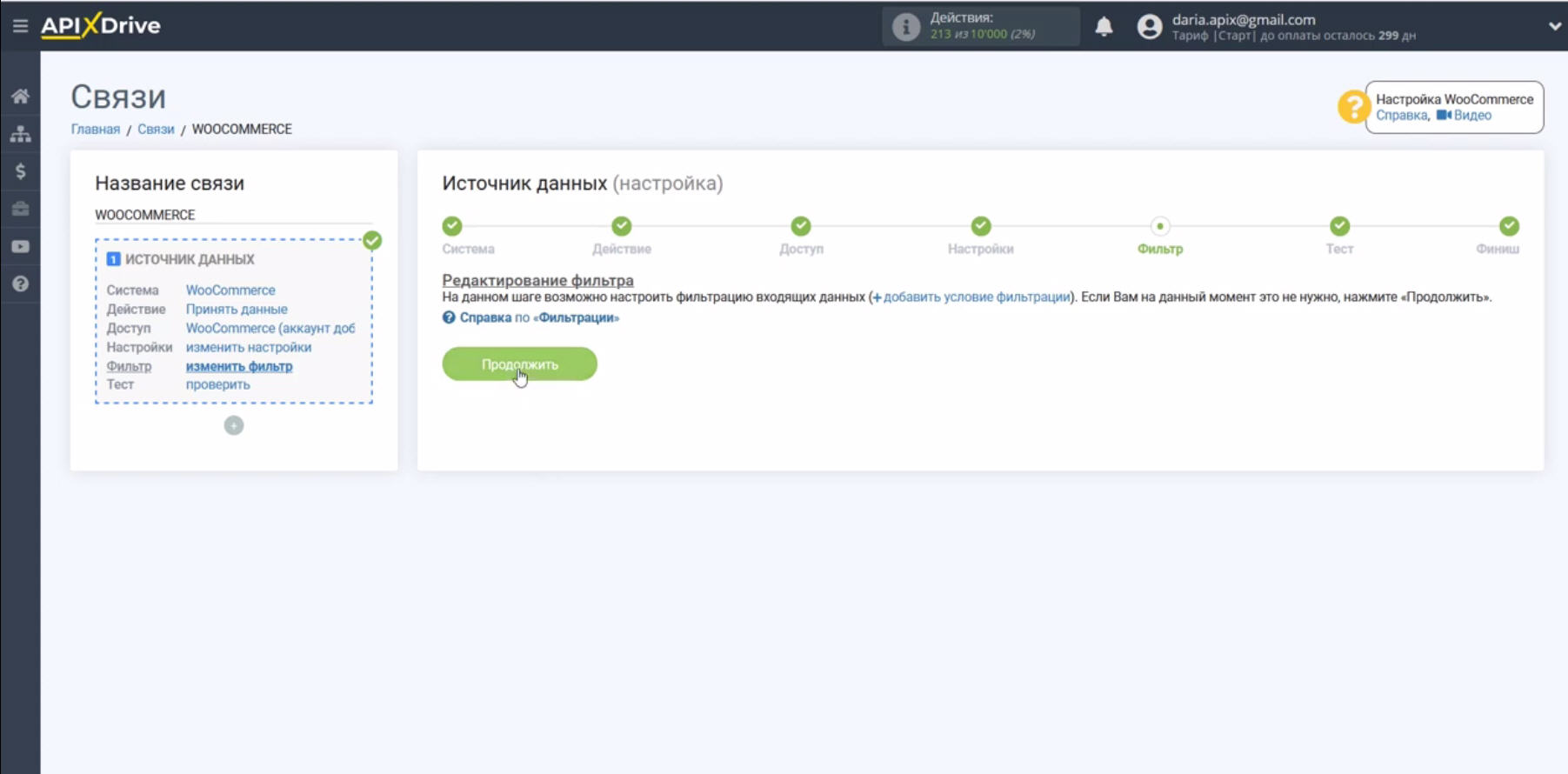1568x774 pixels.
Task: Click the Продолжить button
Action: coord(519,364)
